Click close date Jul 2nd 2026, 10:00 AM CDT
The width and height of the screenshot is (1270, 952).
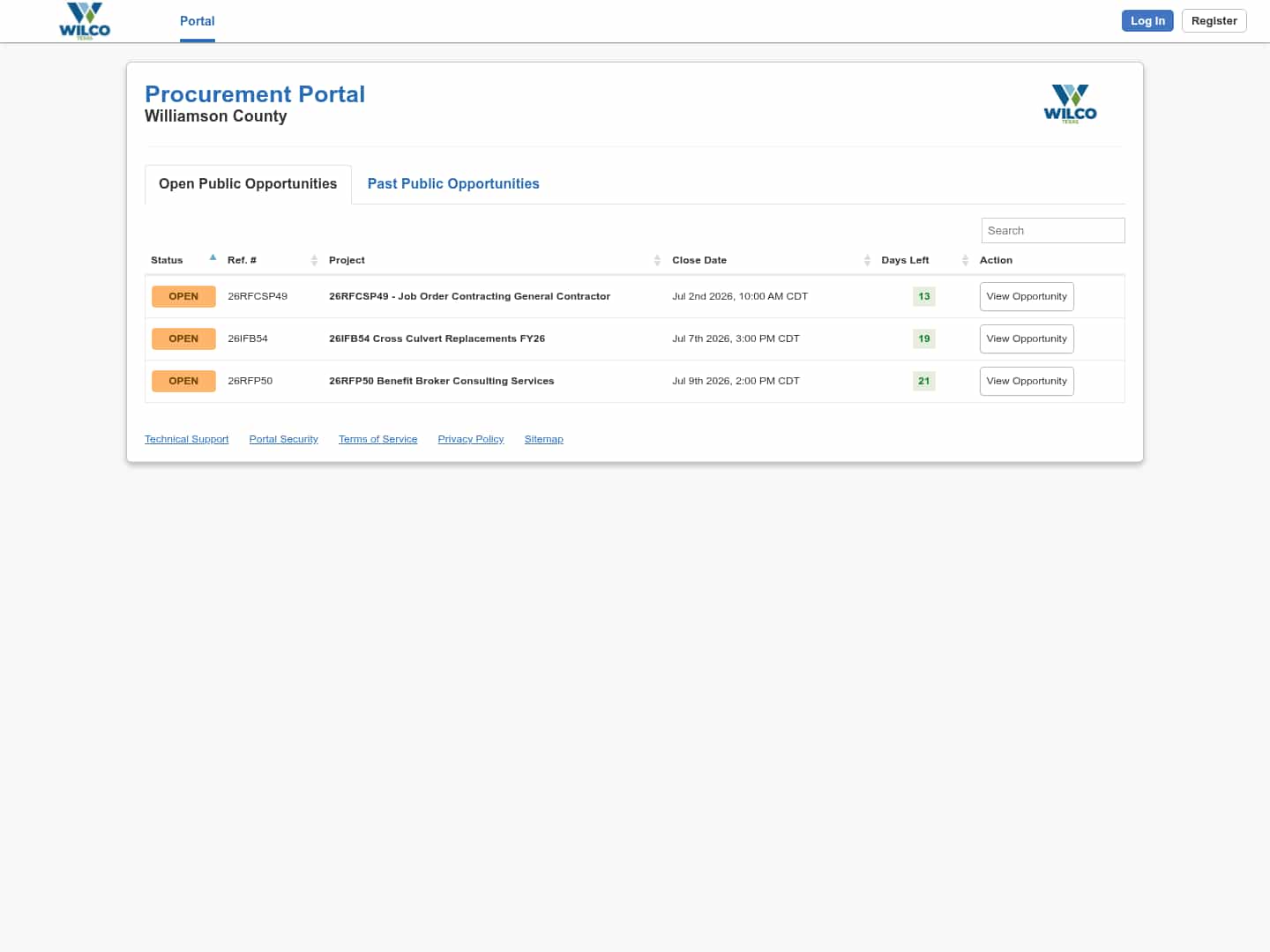point(740,297)
